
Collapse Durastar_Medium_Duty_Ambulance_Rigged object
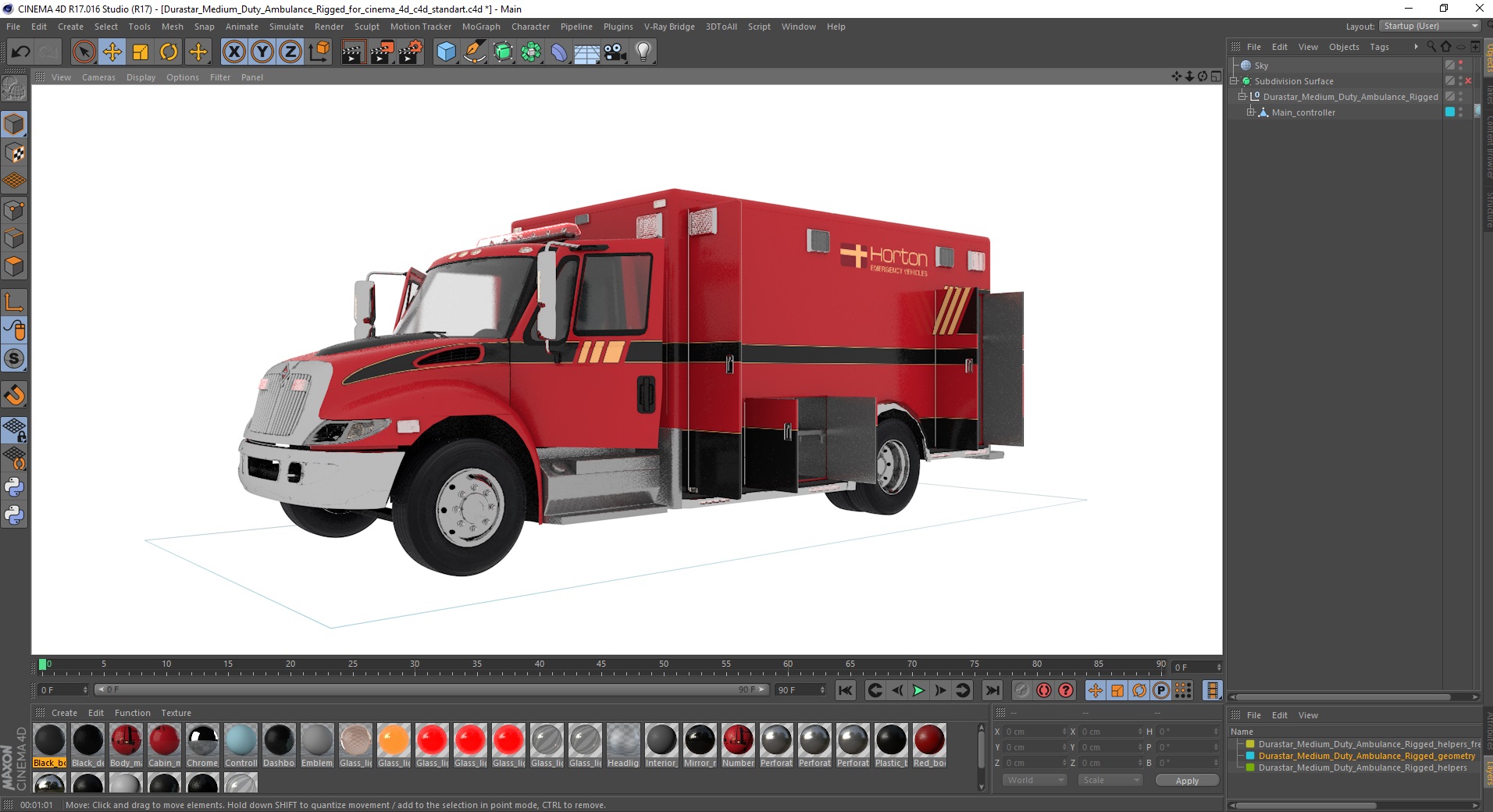point(1242,97)
